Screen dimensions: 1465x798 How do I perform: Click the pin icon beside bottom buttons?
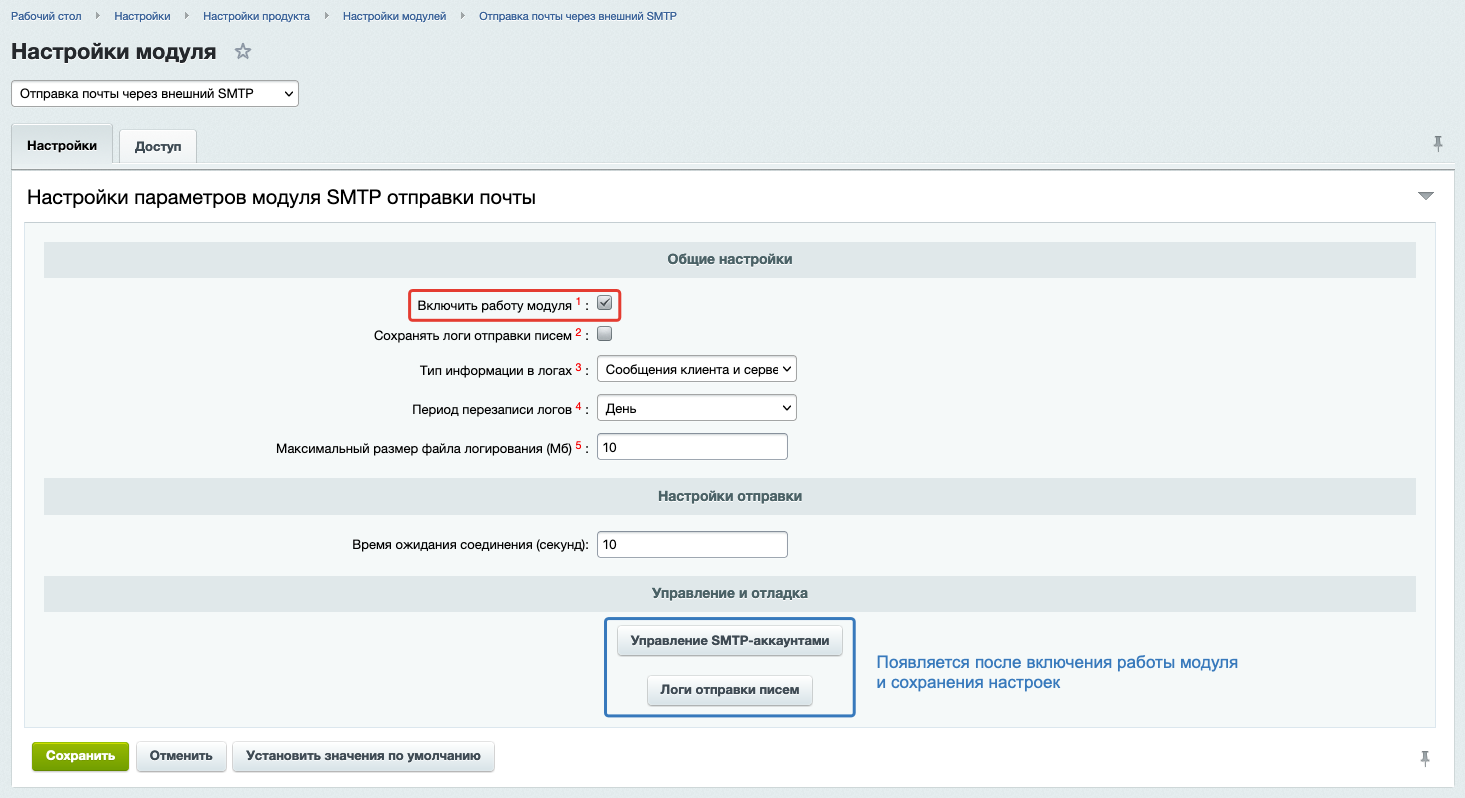pyautogui.click(x=1425, y=758)
